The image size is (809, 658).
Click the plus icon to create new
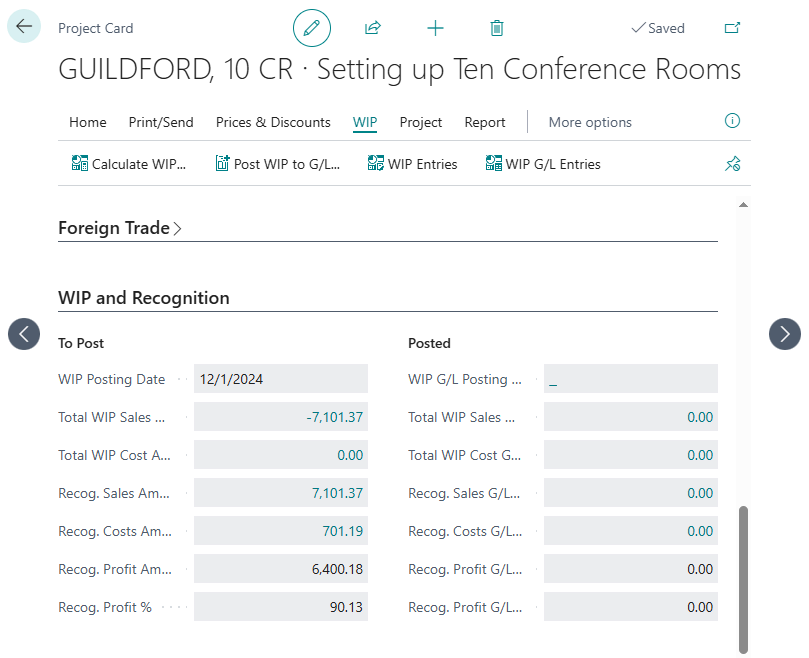435,28
